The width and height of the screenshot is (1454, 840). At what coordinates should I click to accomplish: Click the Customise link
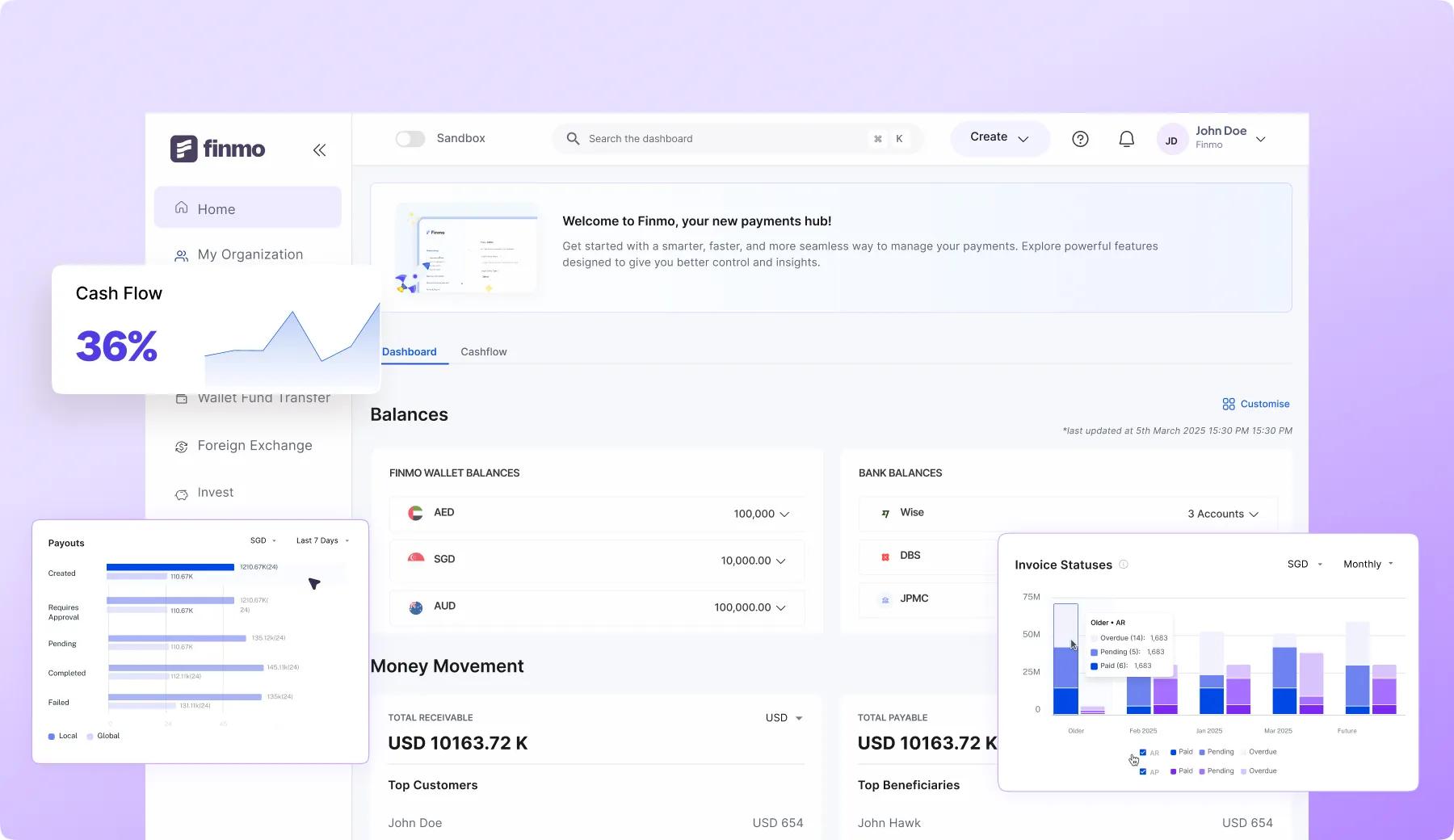point(1264,404)
